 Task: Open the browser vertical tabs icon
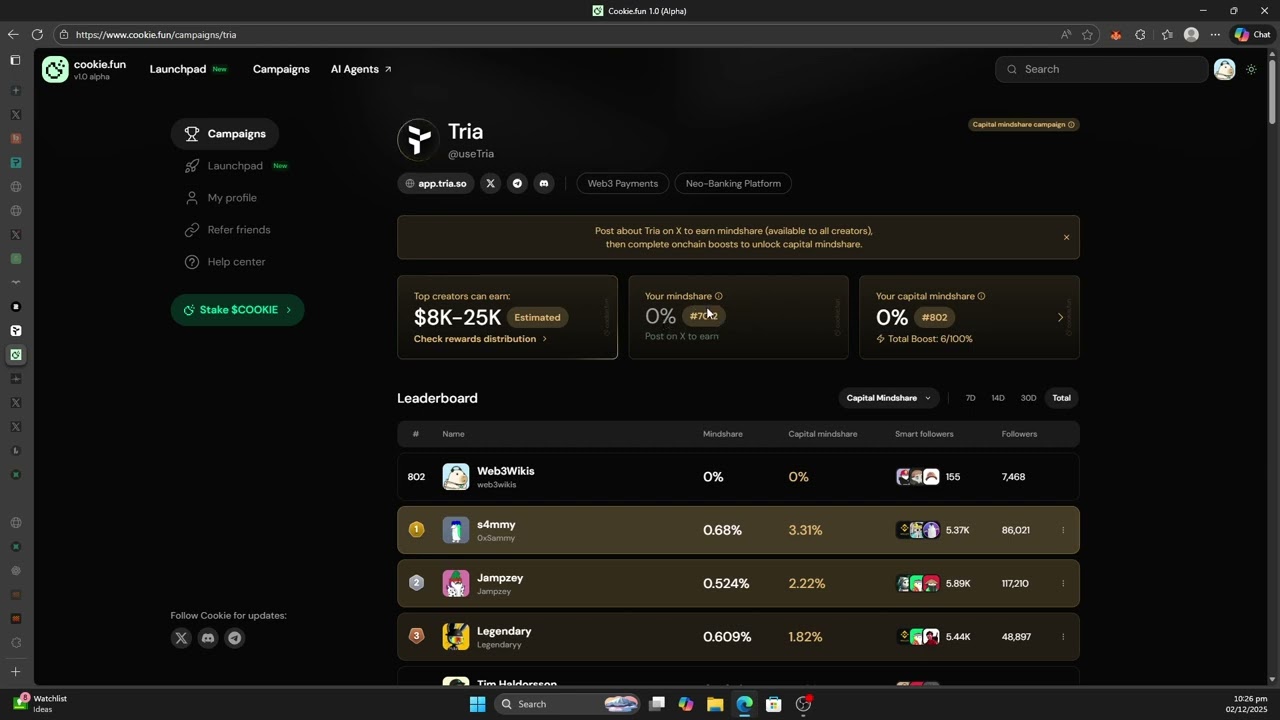[15, 60]
